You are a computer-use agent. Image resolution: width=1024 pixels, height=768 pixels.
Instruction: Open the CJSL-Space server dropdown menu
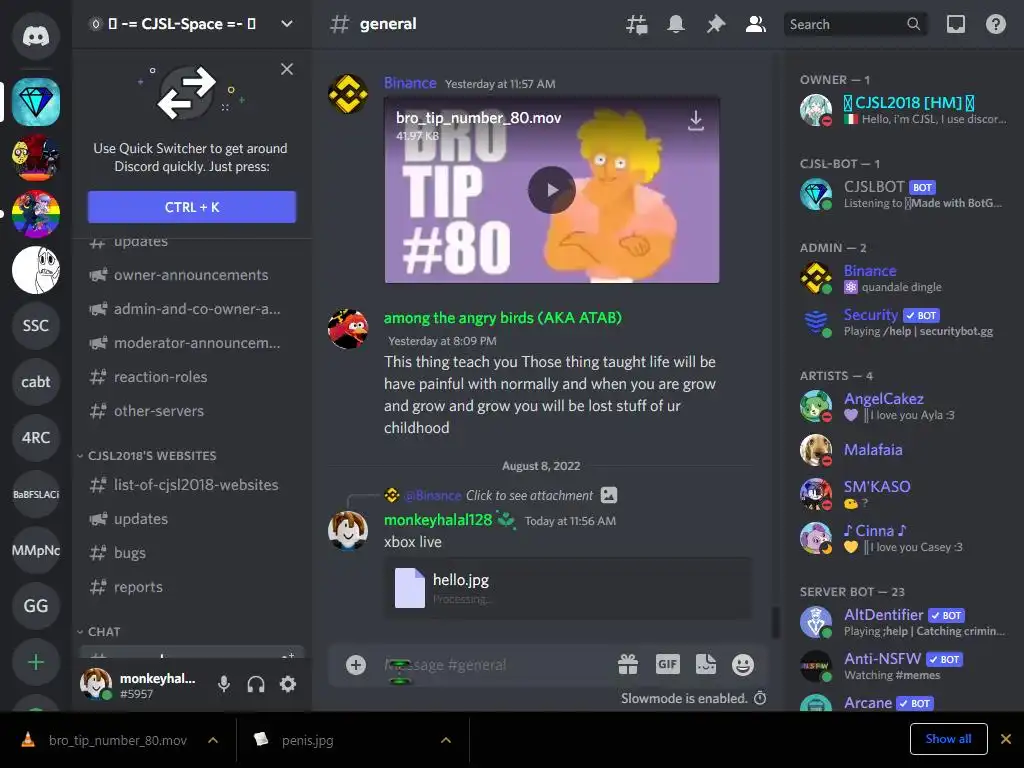coord(287,24)
